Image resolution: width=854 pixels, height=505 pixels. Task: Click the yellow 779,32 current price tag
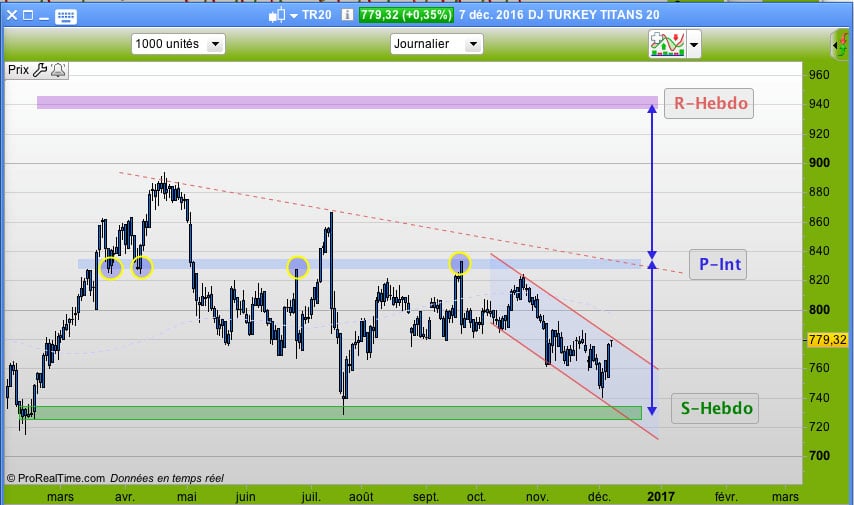click(x=827, y=340)
